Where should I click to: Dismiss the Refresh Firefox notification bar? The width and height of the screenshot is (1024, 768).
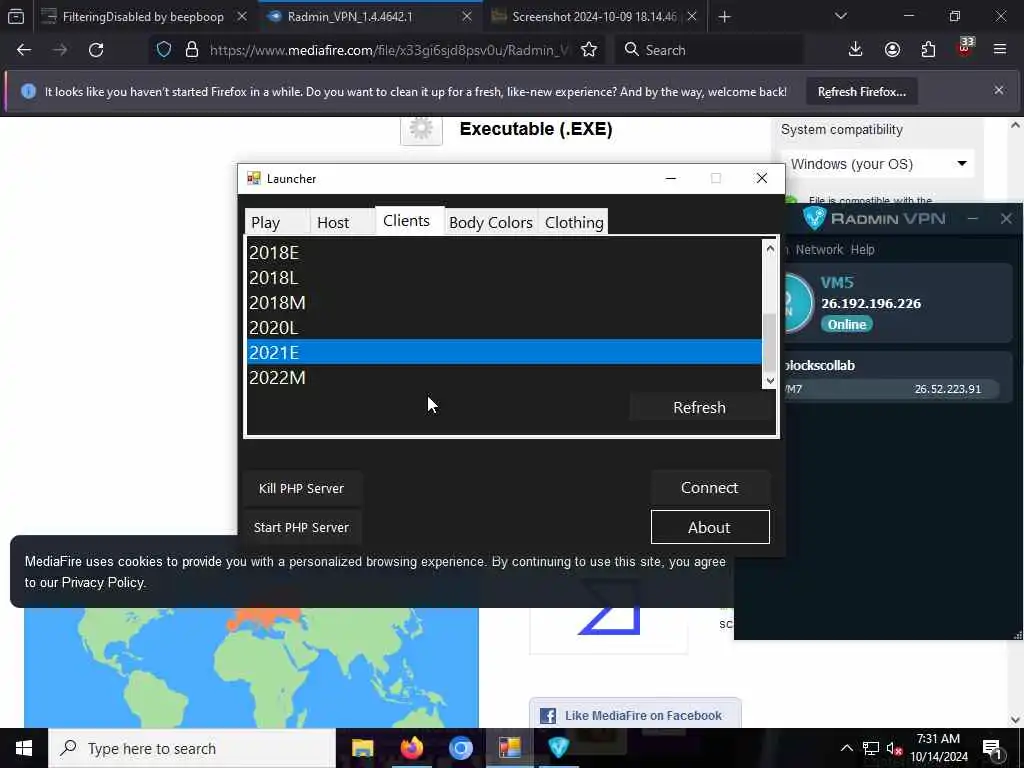tap(999, 90)
